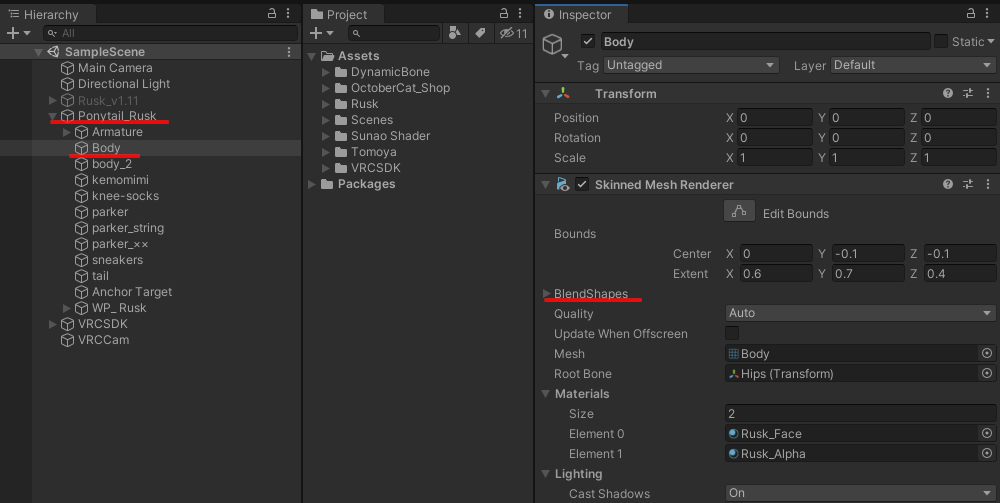
Task: Toggle the Body GameObject active checkbox
Action: 588,41
